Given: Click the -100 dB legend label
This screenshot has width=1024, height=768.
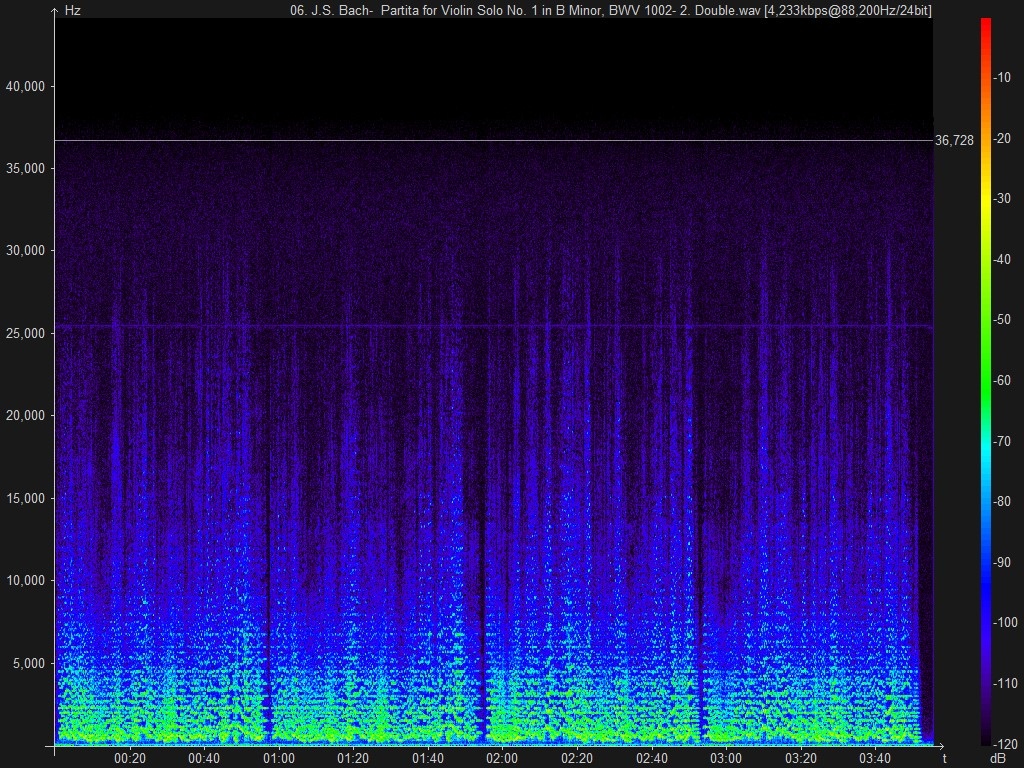Looking at the screenshot, I should 1006,622.
